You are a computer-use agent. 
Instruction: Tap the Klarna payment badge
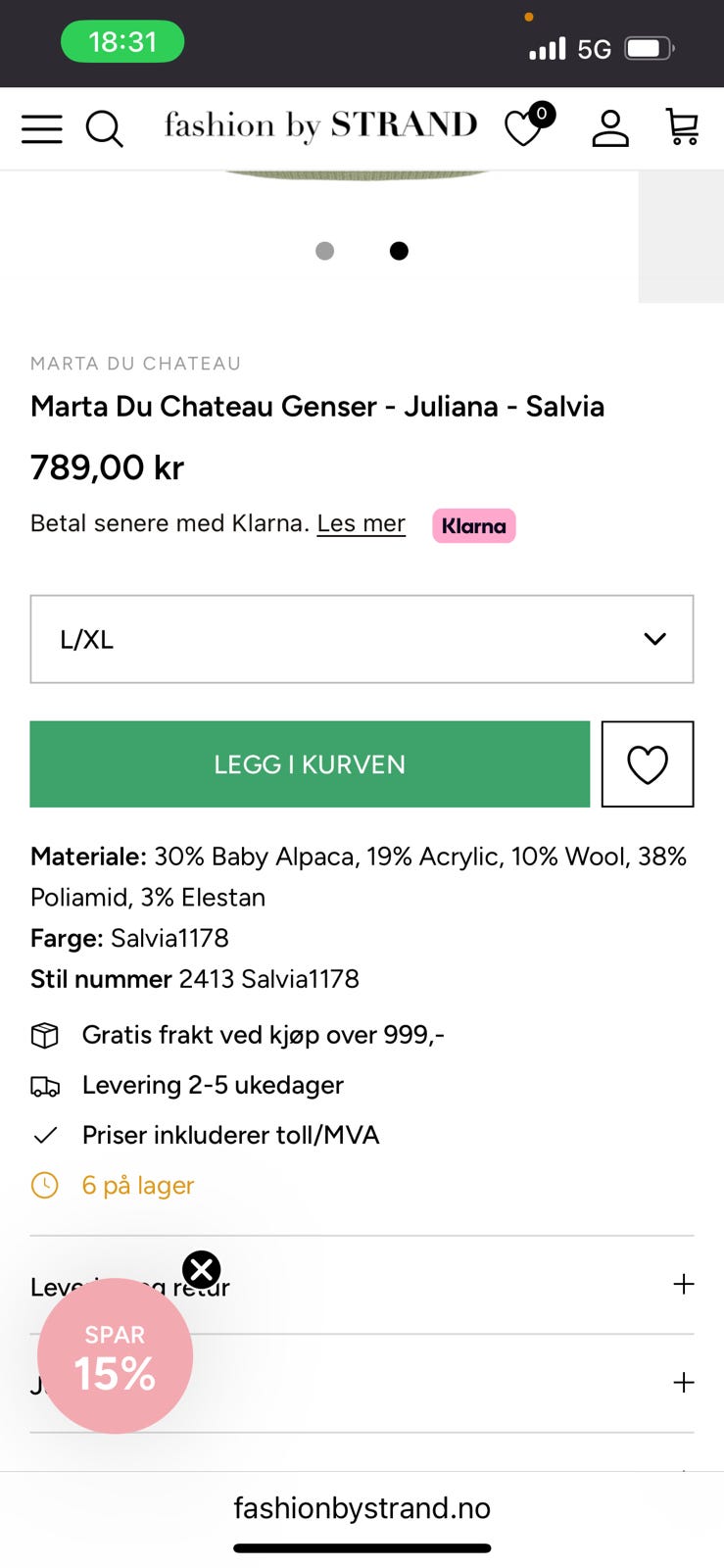[x=473, y=525]
